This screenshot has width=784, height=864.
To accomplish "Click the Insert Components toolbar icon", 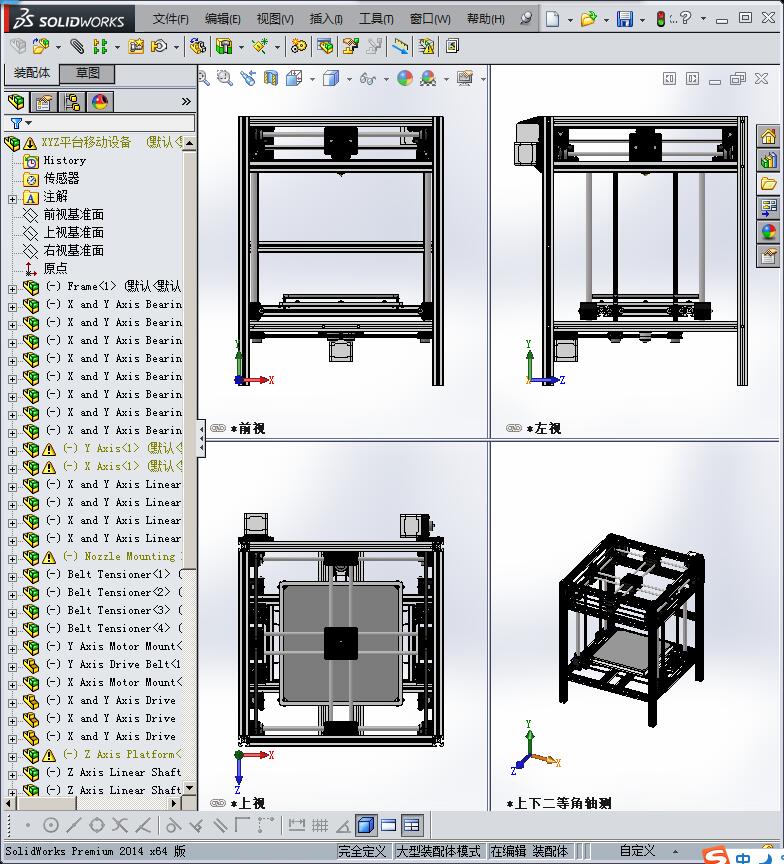I will click(40, 46).
